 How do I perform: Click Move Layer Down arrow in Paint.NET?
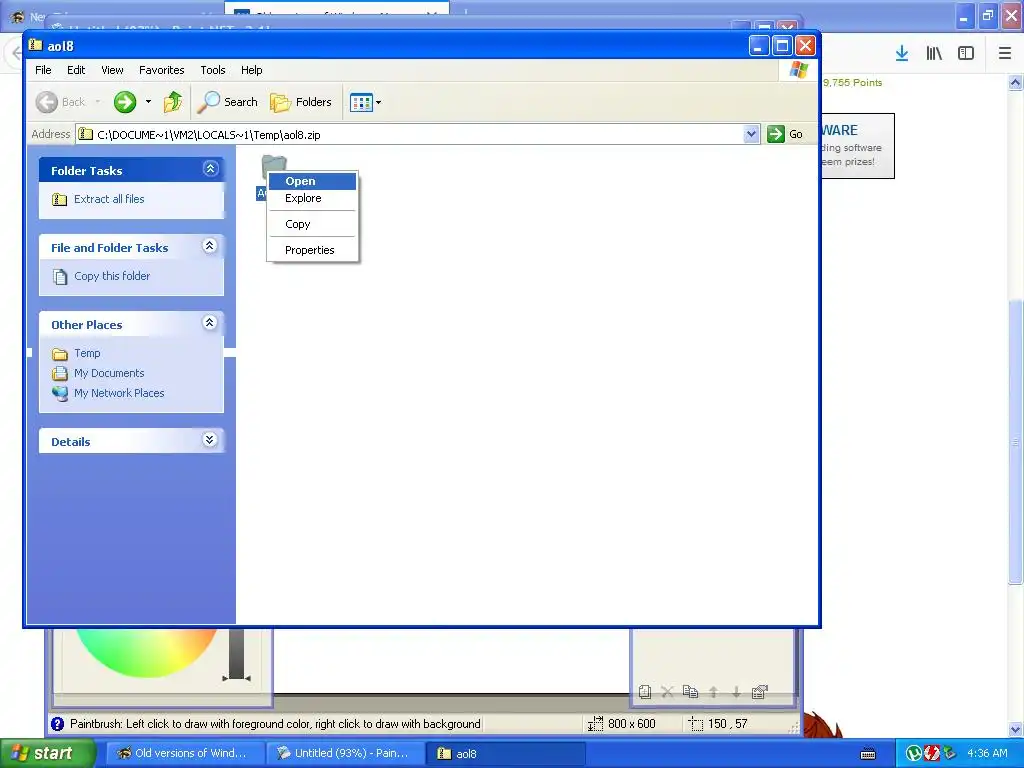(x=737, y=692)
